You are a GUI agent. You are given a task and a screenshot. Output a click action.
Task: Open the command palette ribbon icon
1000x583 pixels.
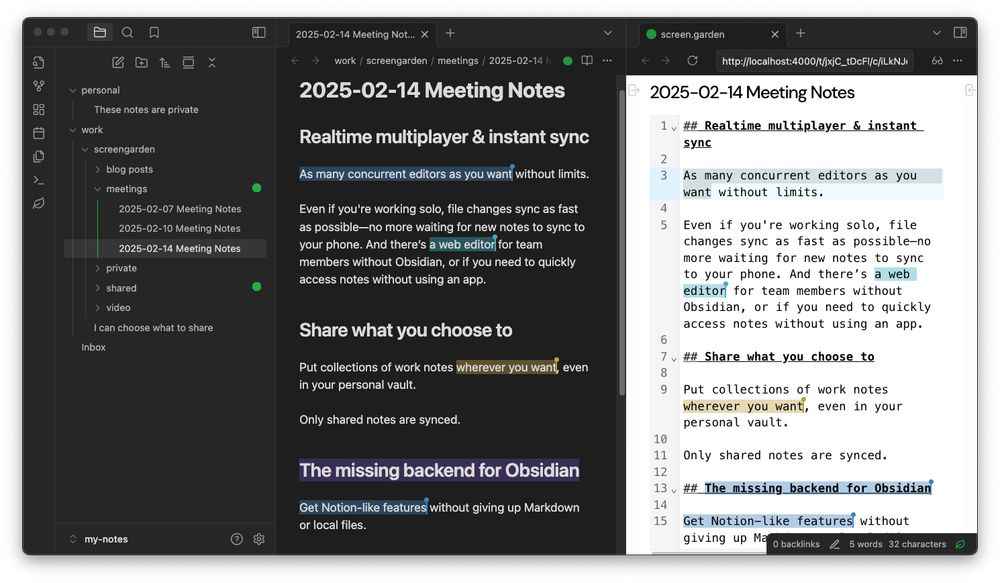(x=39, y=181)
